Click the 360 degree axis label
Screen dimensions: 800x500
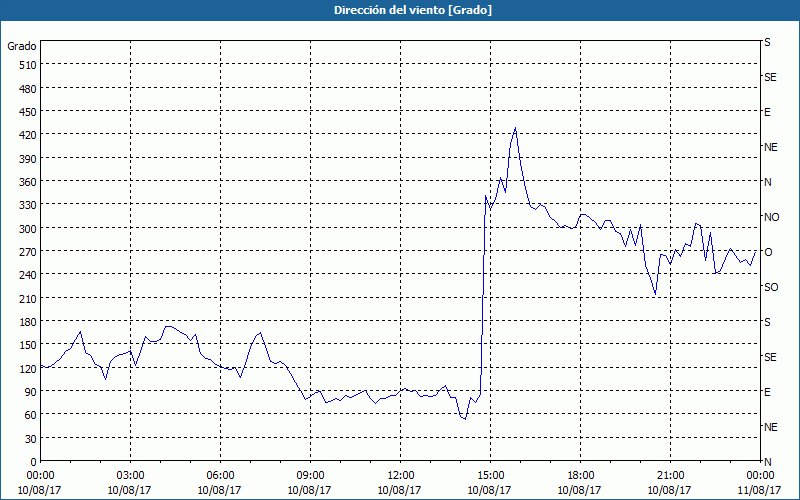(28, 182)
